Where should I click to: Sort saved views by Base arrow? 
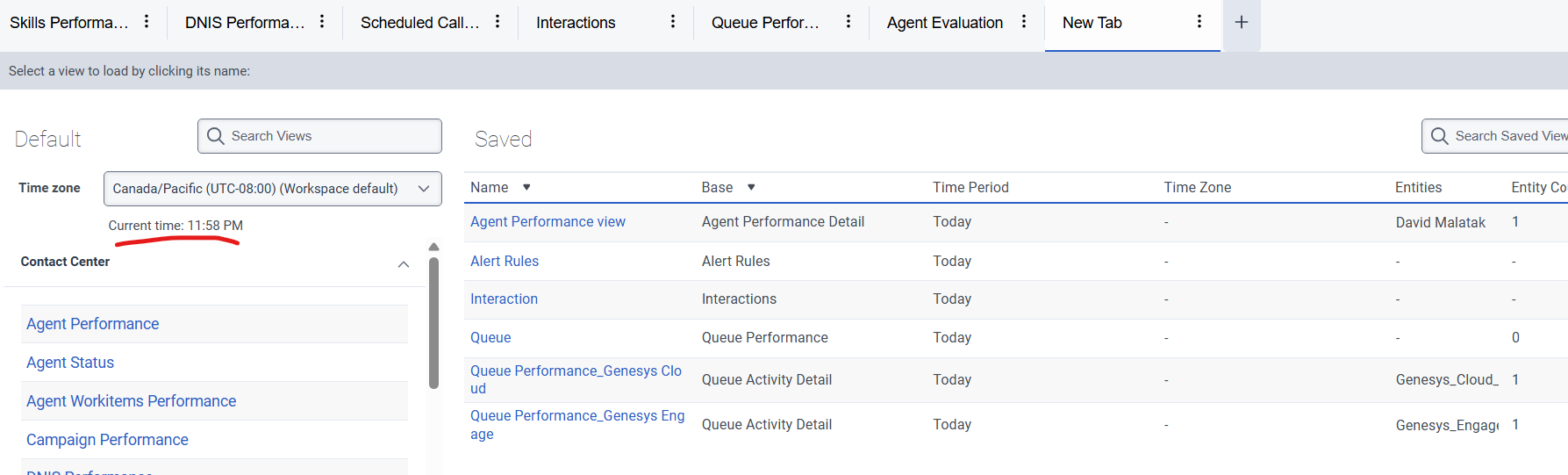[x=751, y=188]
